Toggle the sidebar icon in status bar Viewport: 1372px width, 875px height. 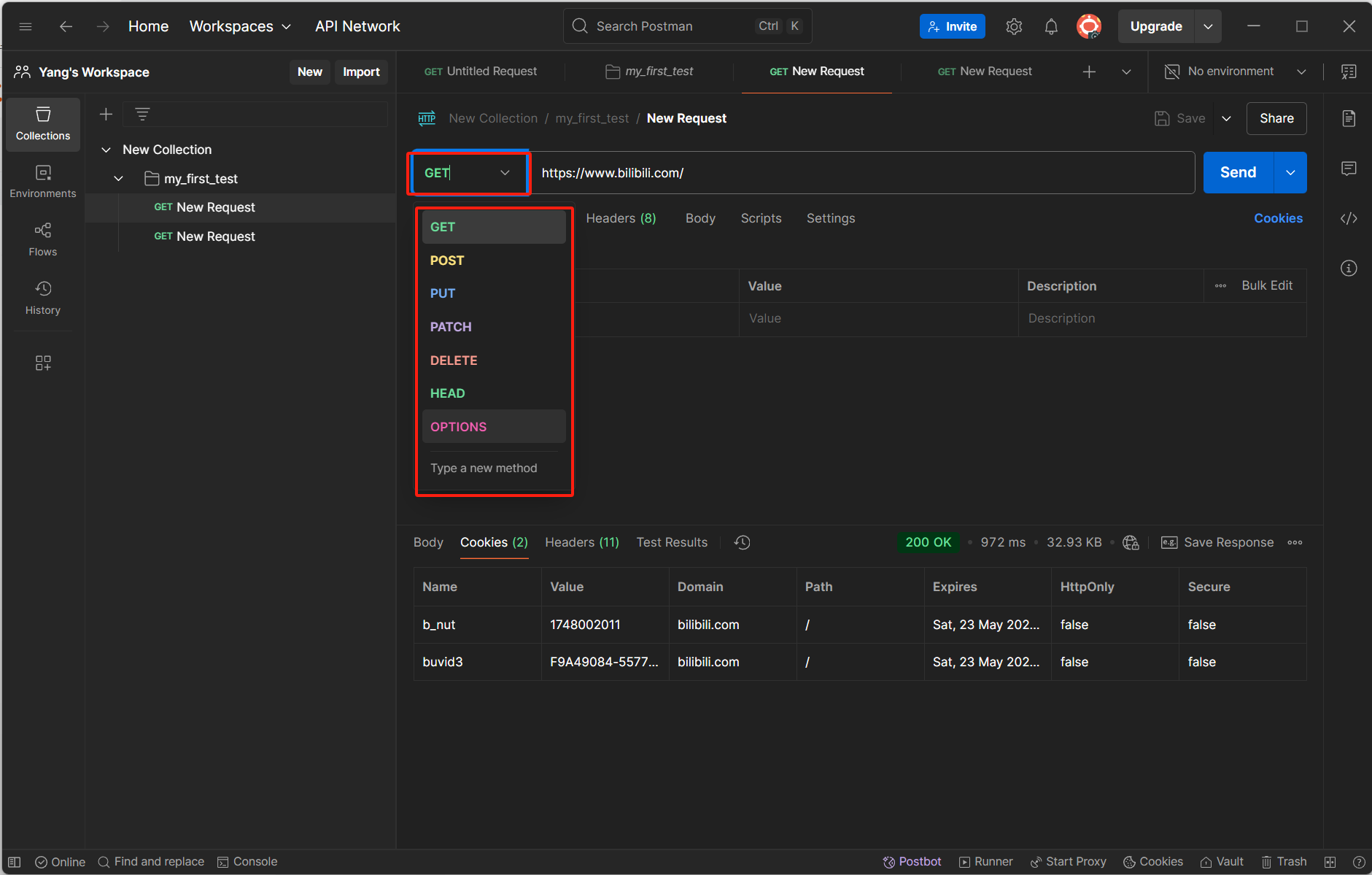pyautogui.click(x=14, y=862)
